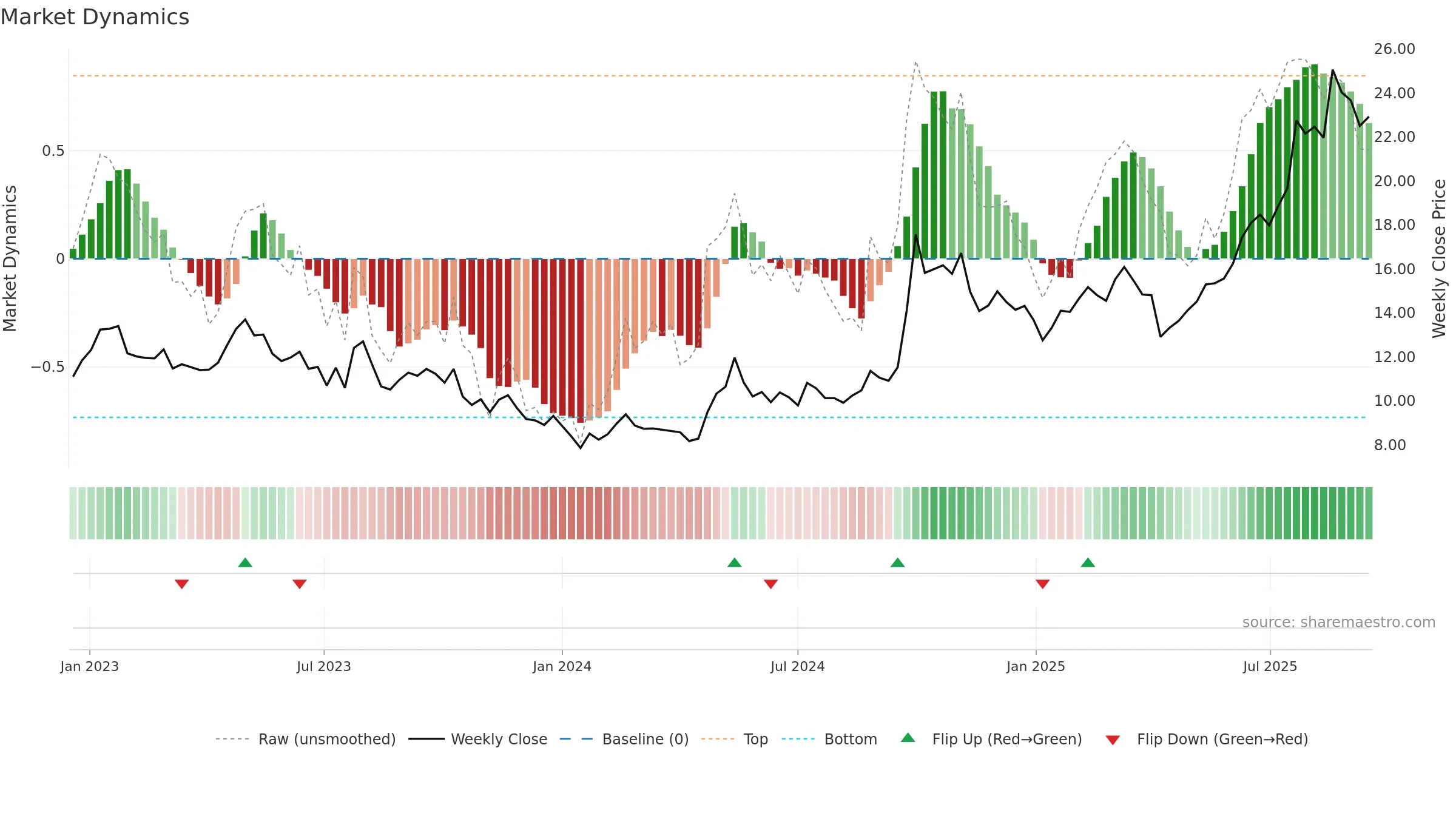The width and height of the screenshot is (1456, 819).
Task: Select the first green flip-up marker in 2023
Action: click(x=245, y=562)
